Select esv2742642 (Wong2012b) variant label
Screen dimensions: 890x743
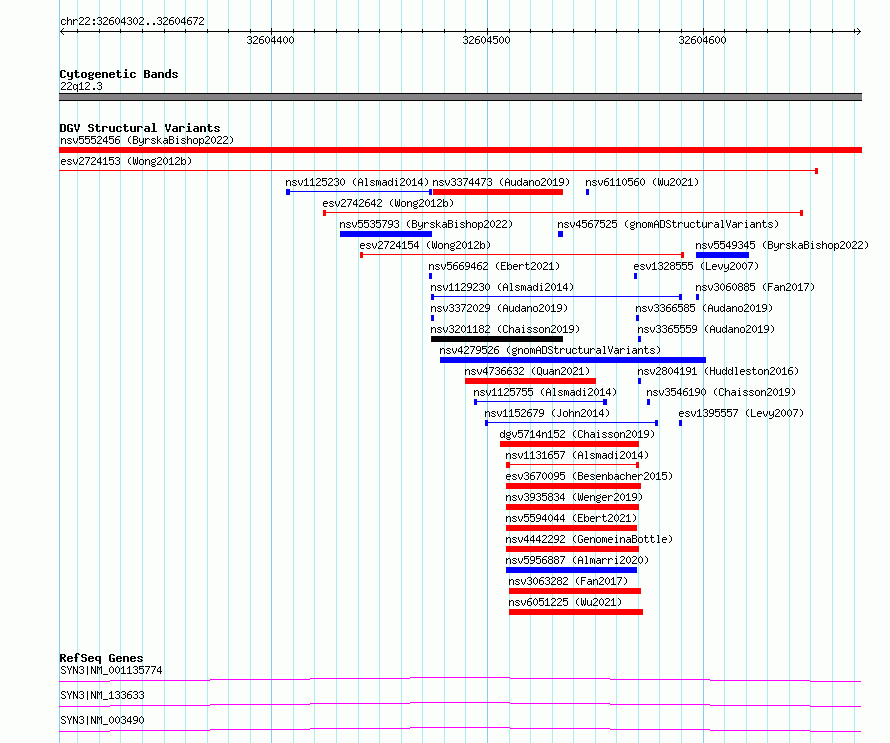click(388, 203)
